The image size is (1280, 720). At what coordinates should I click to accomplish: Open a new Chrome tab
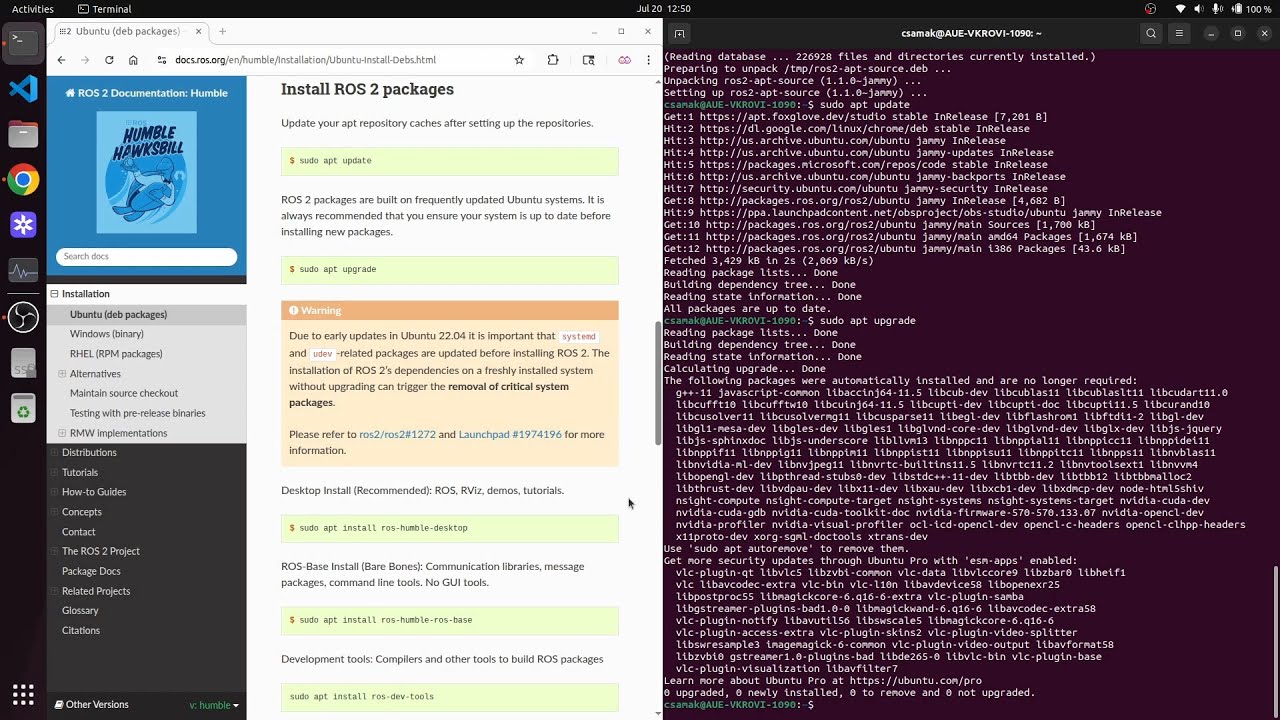coord(222,31)
